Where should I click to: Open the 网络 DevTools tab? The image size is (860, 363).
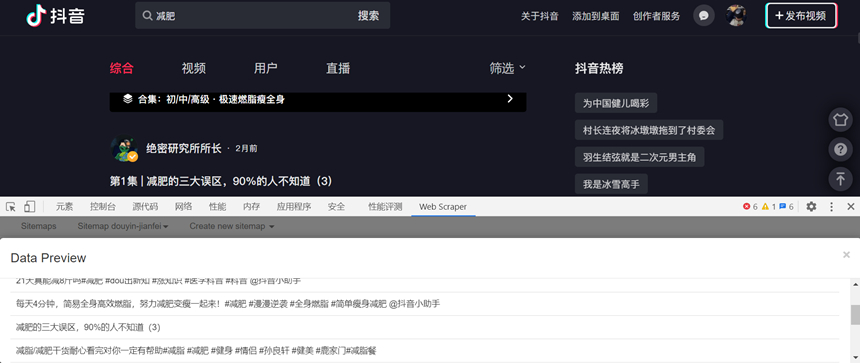(x=184, y=207)
